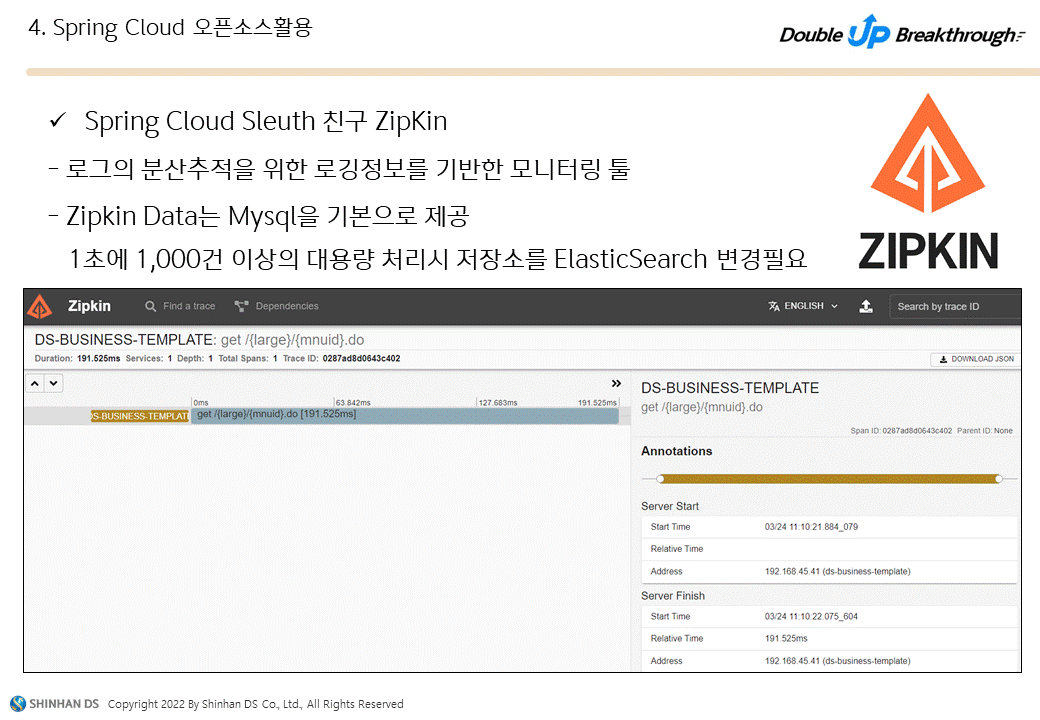Click Server Finish address 192.168.45.41
The width and height of the screenshot is (1040, 720).
tap(837, 660)
